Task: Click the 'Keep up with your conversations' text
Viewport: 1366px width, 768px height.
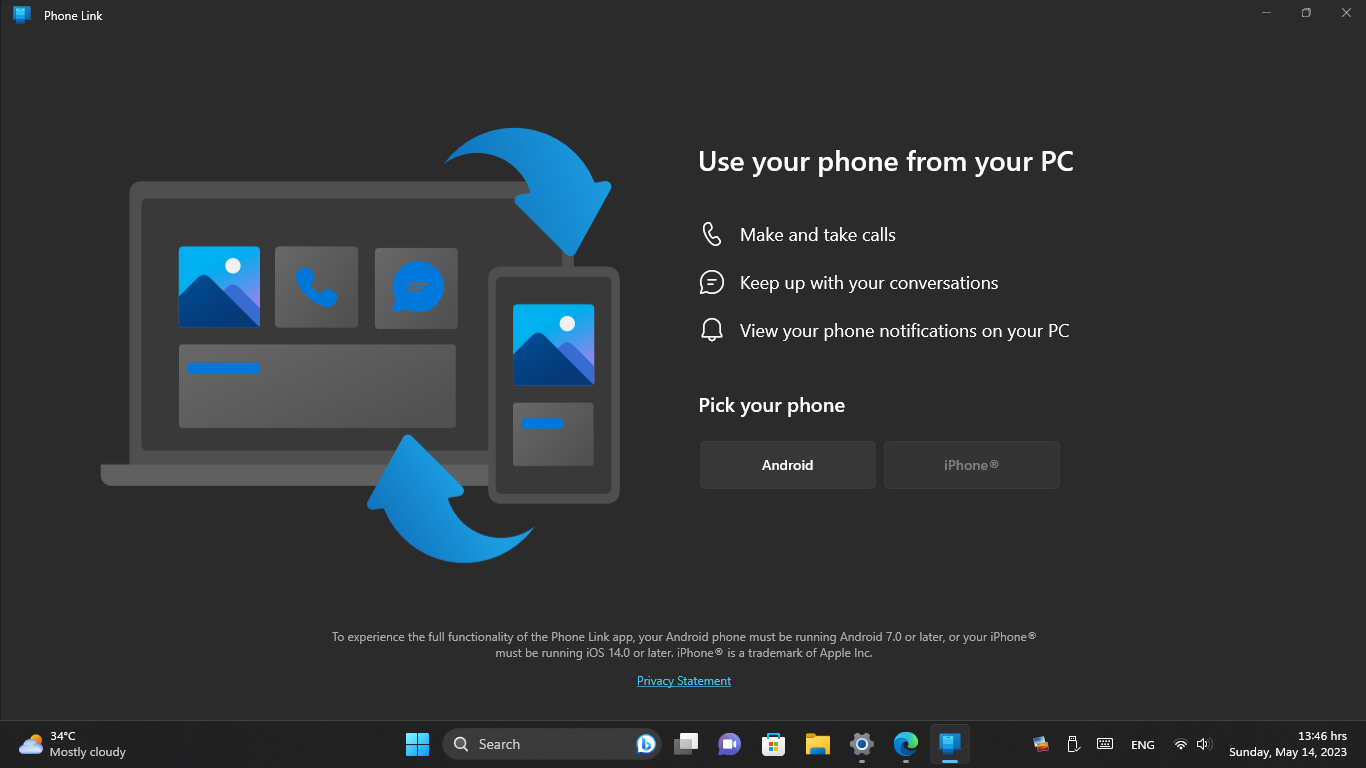Action: (x=869, y=283)
